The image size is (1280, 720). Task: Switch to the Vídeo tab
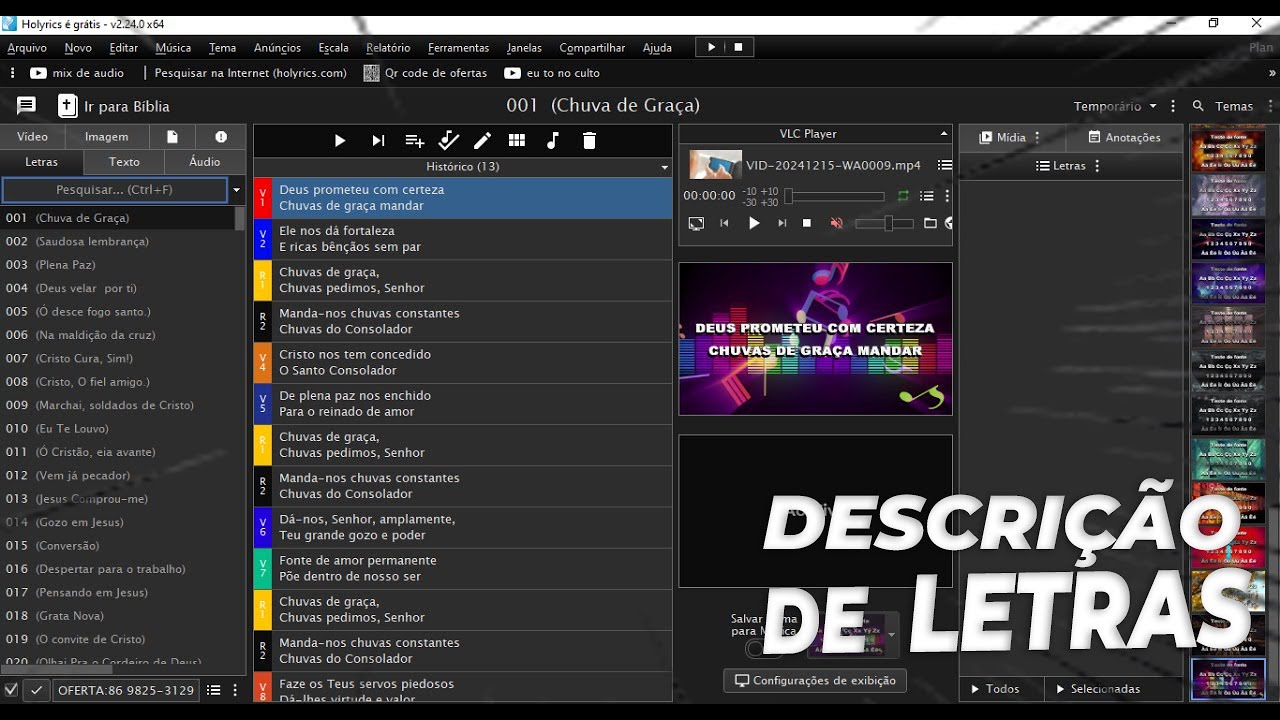coord(32,137)
